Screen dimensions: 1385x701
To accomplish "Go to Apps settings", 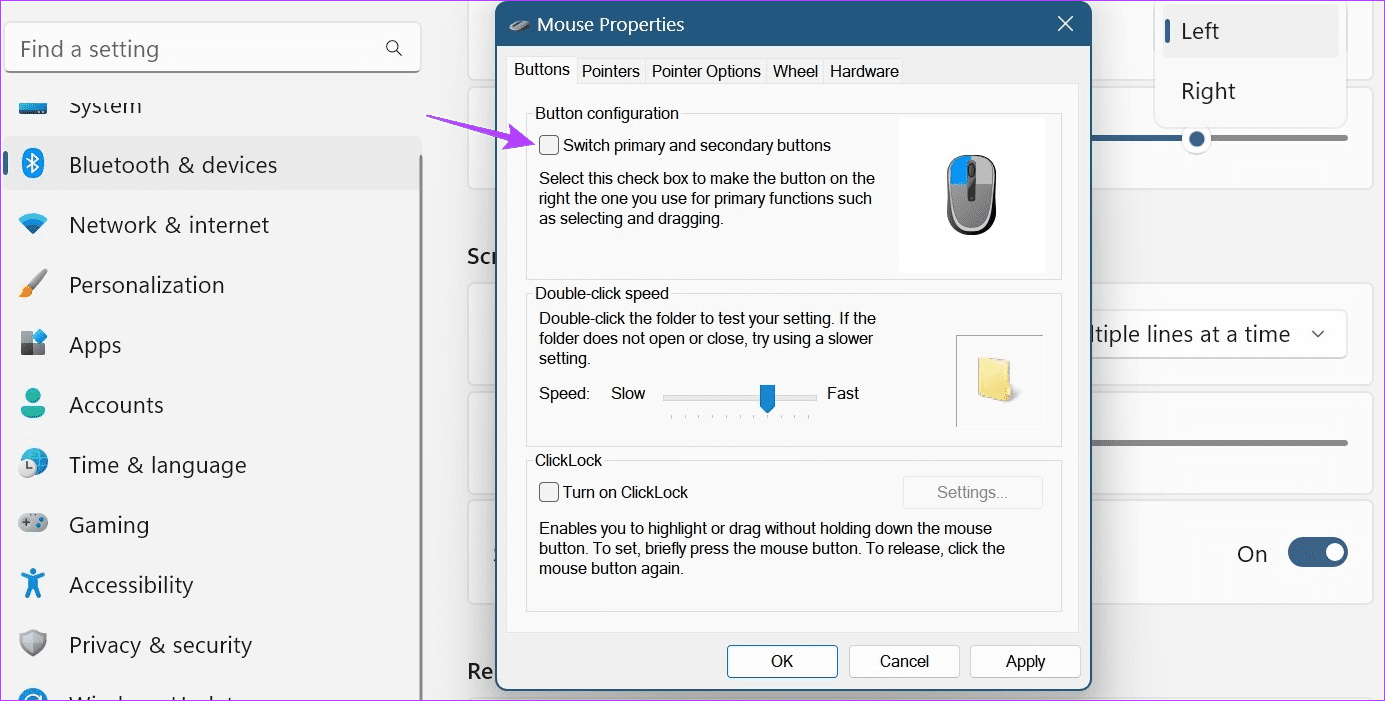I will (212, 345).
